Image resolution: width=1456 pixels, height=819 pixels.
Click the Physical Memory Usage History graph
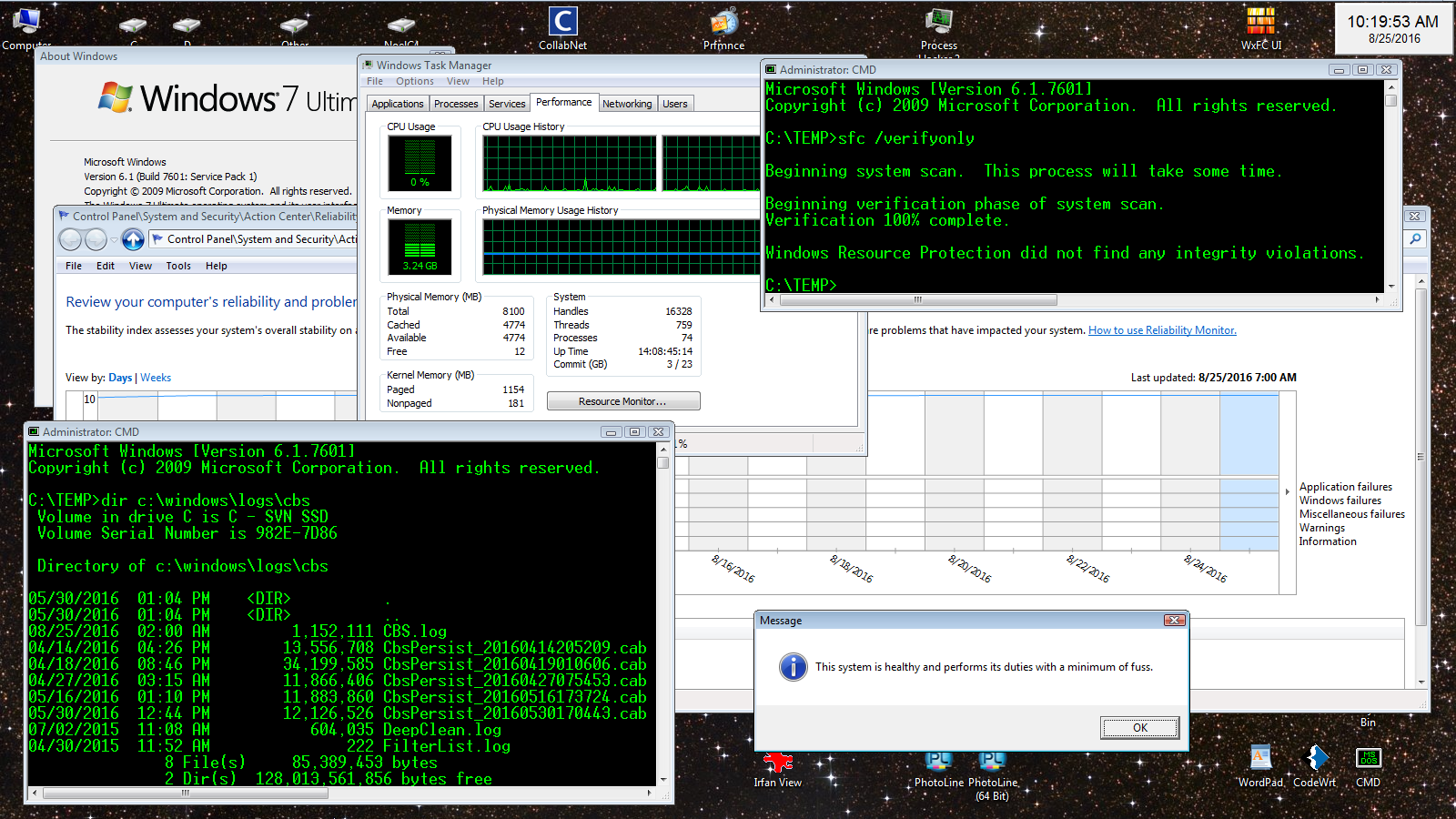[x=621, y=247]
